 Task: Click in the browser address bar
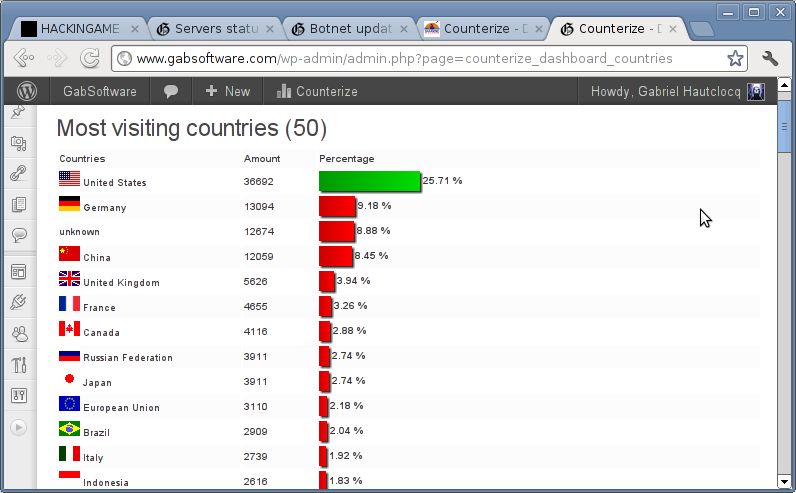point(420,58)
